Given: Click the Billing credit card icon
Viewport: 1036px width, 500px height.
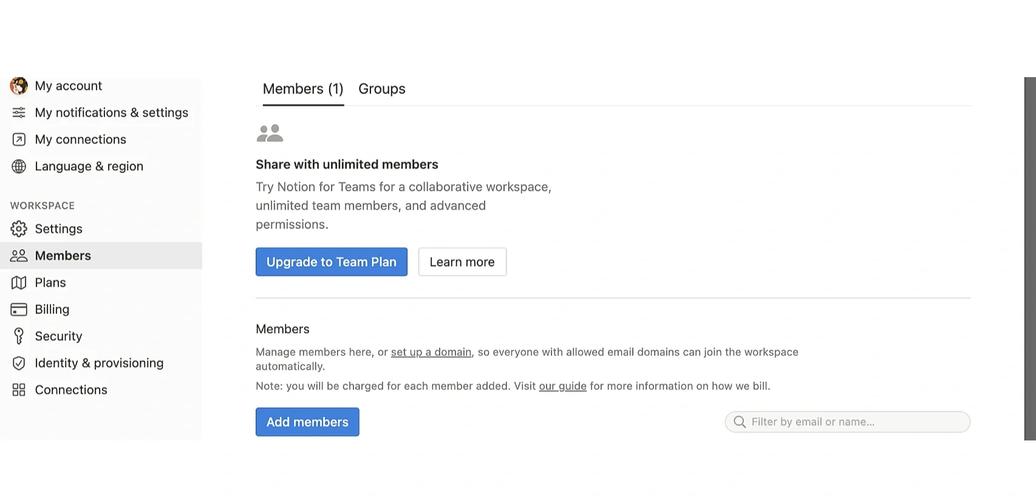Looking at the screenshot, I should pos(18,310).
